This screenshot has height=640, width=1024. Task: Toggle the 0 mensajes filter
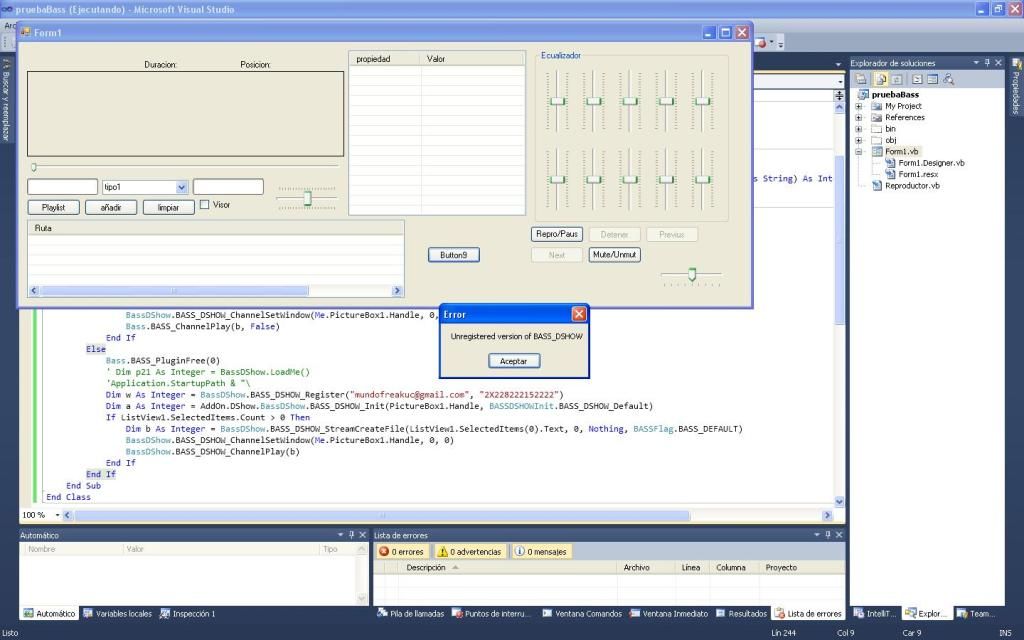tap(541, 552)
